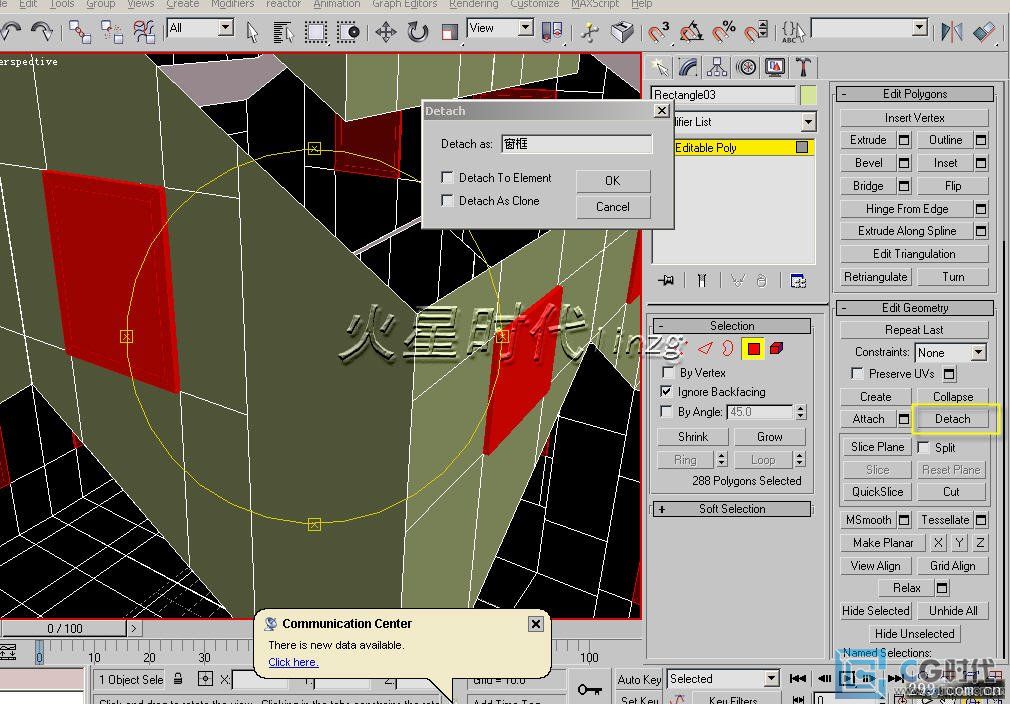Select the Move tool in main toolbar
1010x704 pixels.
[386, 32]
